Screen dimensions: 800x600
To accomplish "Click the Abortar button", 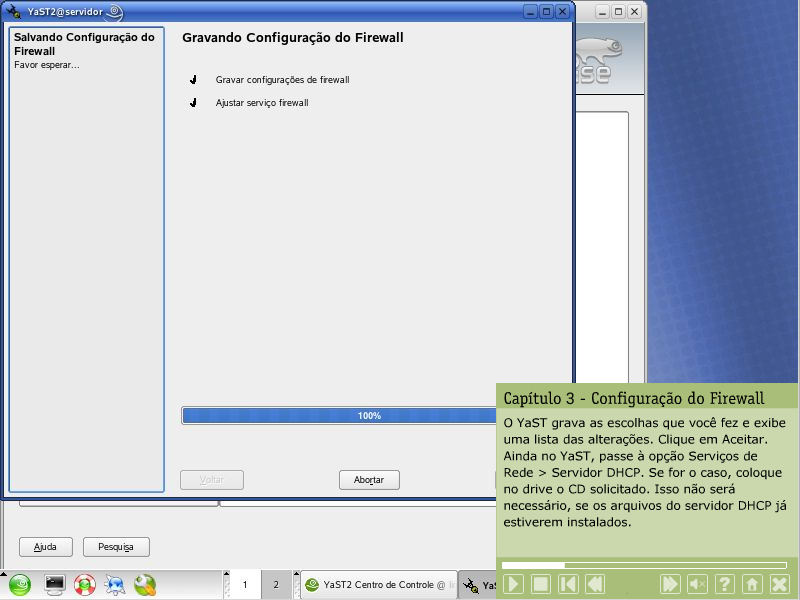I will (x=369, y=480).
